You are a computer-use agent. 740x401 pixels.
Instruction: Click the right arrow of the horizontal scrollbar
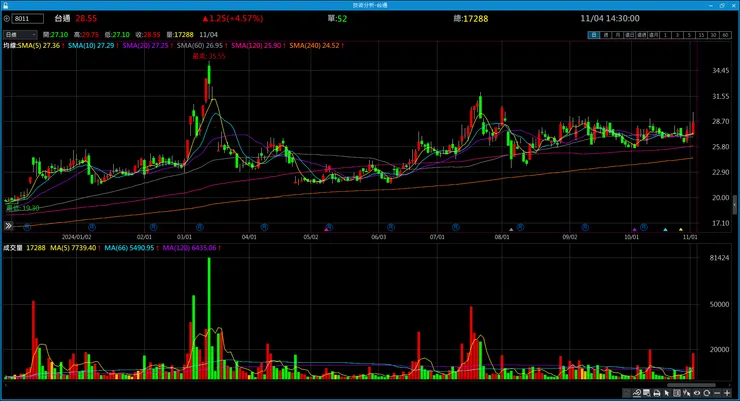click(x=730, y=385)
